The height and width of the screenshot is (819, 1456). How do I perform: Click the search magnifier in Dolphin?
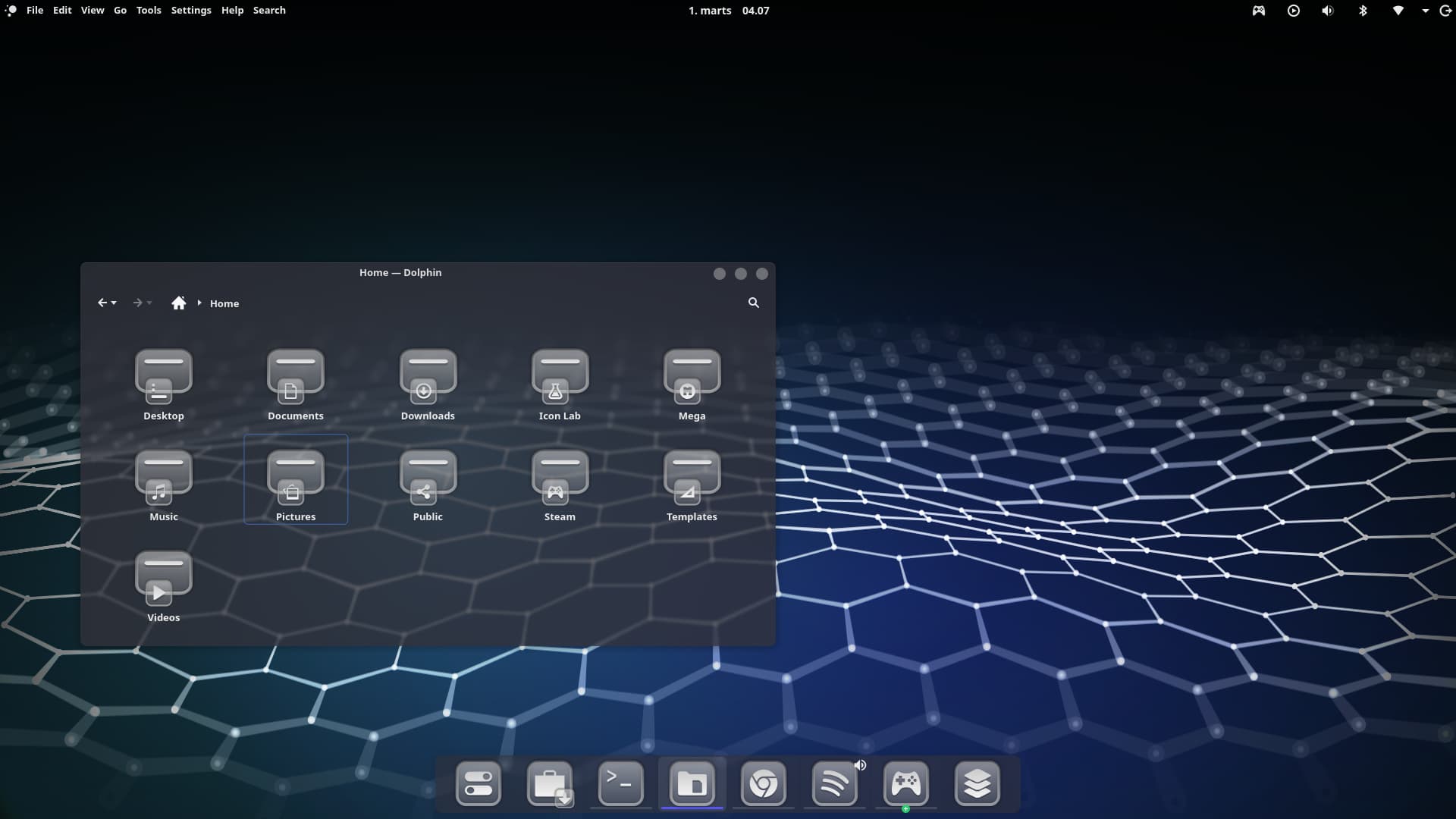point(753,303)
